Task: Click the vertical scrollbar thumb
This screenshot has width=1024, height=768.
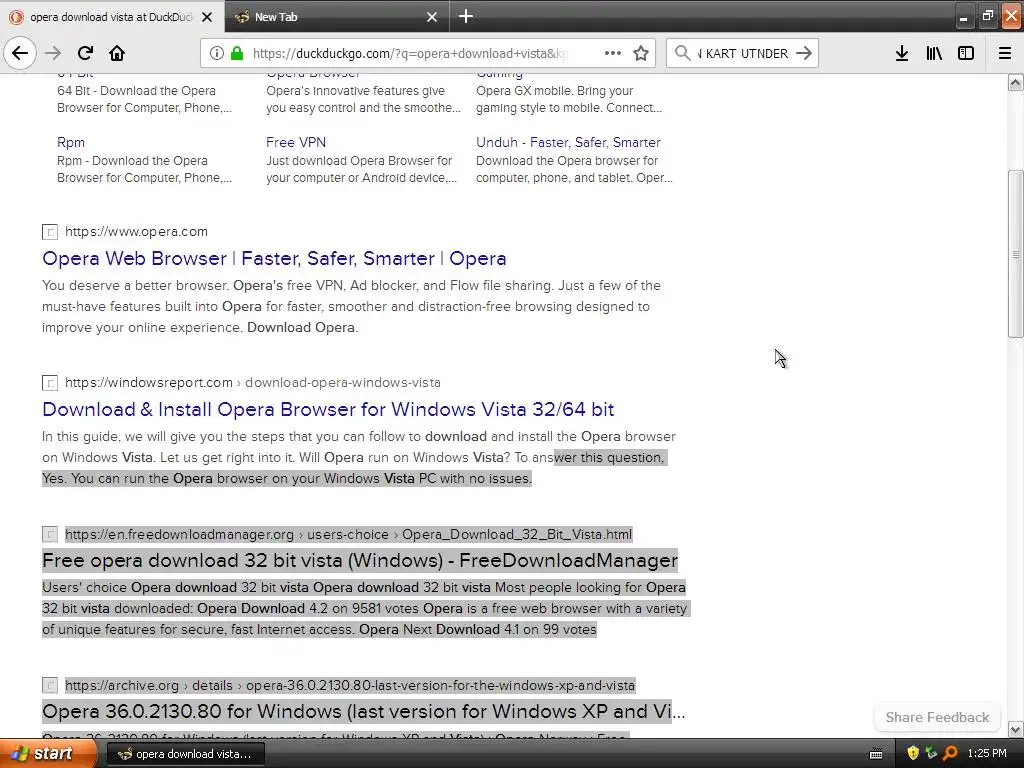Action: pos(1016,254)
